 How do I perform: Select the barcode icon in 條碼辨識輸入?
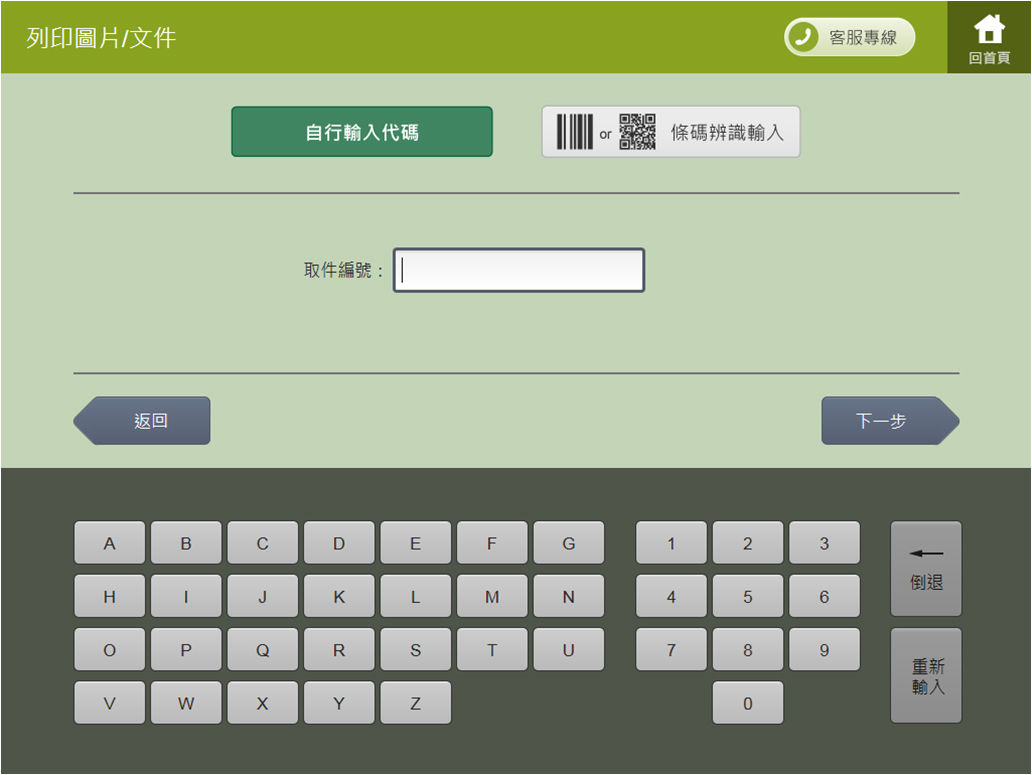575,132
